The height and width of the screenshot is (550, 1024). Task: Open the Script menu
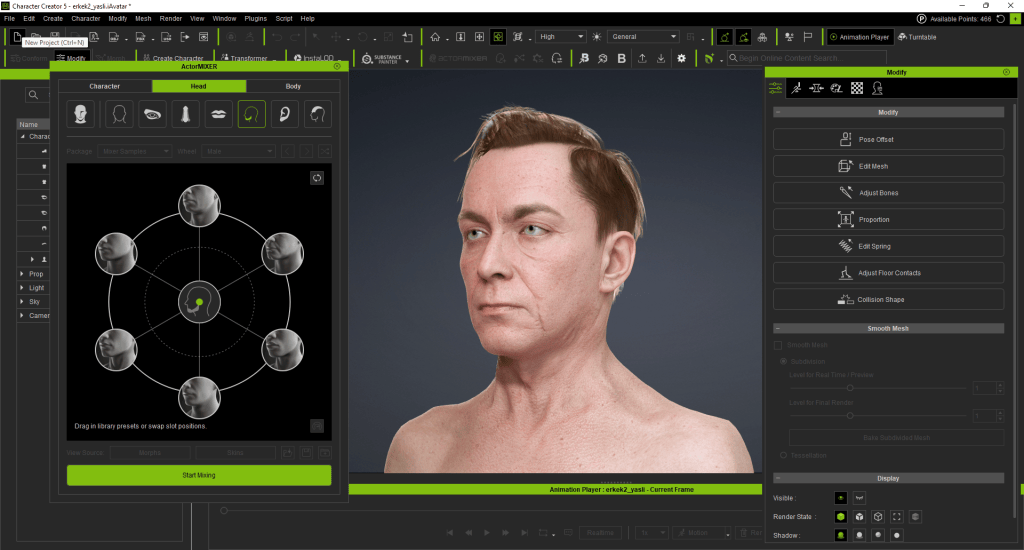pyautogui.click(x=284, y=18)
